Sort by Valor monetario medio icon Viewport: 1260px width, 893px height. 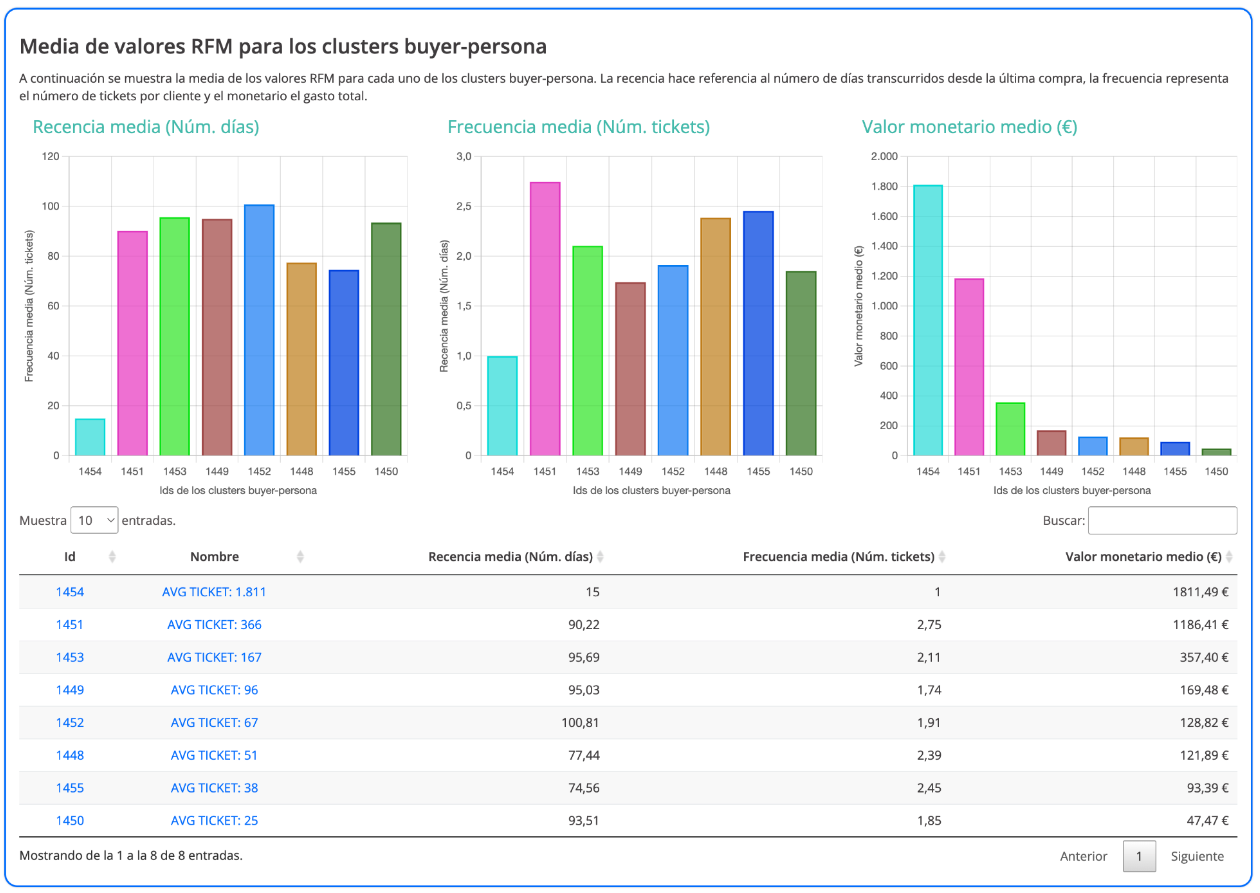(1230, 557)
